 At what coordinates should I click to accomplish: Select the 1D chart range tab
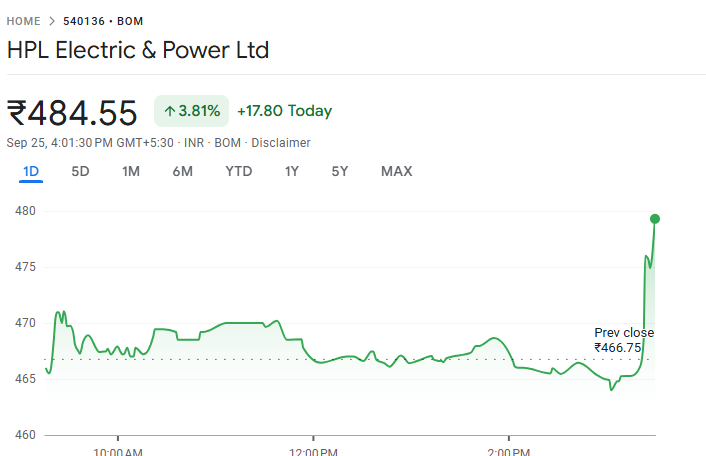tap(31, 172)
